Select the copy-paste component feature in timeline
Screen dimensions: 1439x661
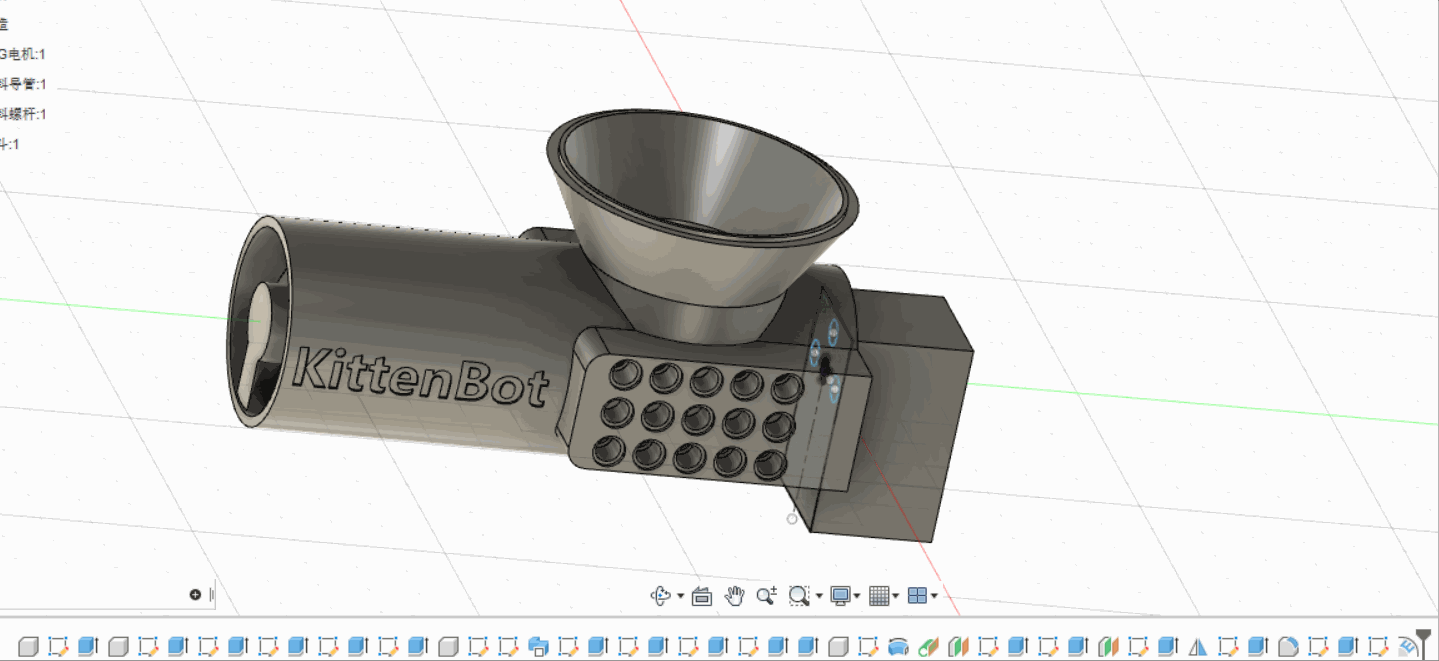537,646
